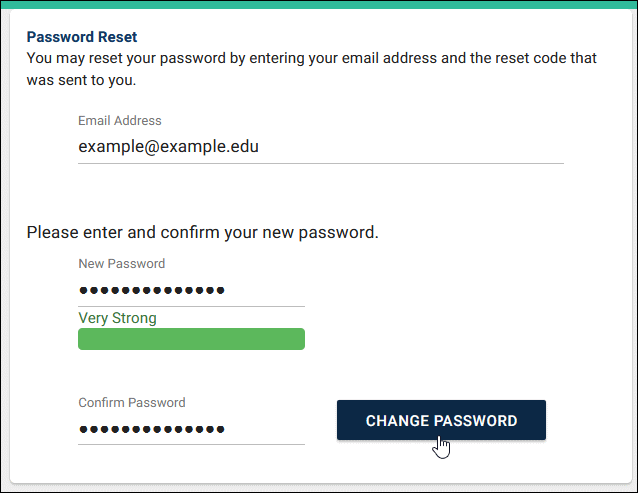Image resolution: width=638 pixels, height=493 pixels.
Task: Click the underline below Confirm Password field
Action: click(191, 444)
